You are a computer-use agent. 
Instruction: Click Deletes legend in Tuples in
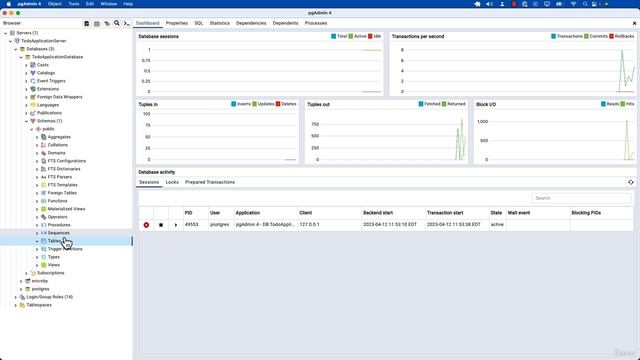[x=286, y=104]
